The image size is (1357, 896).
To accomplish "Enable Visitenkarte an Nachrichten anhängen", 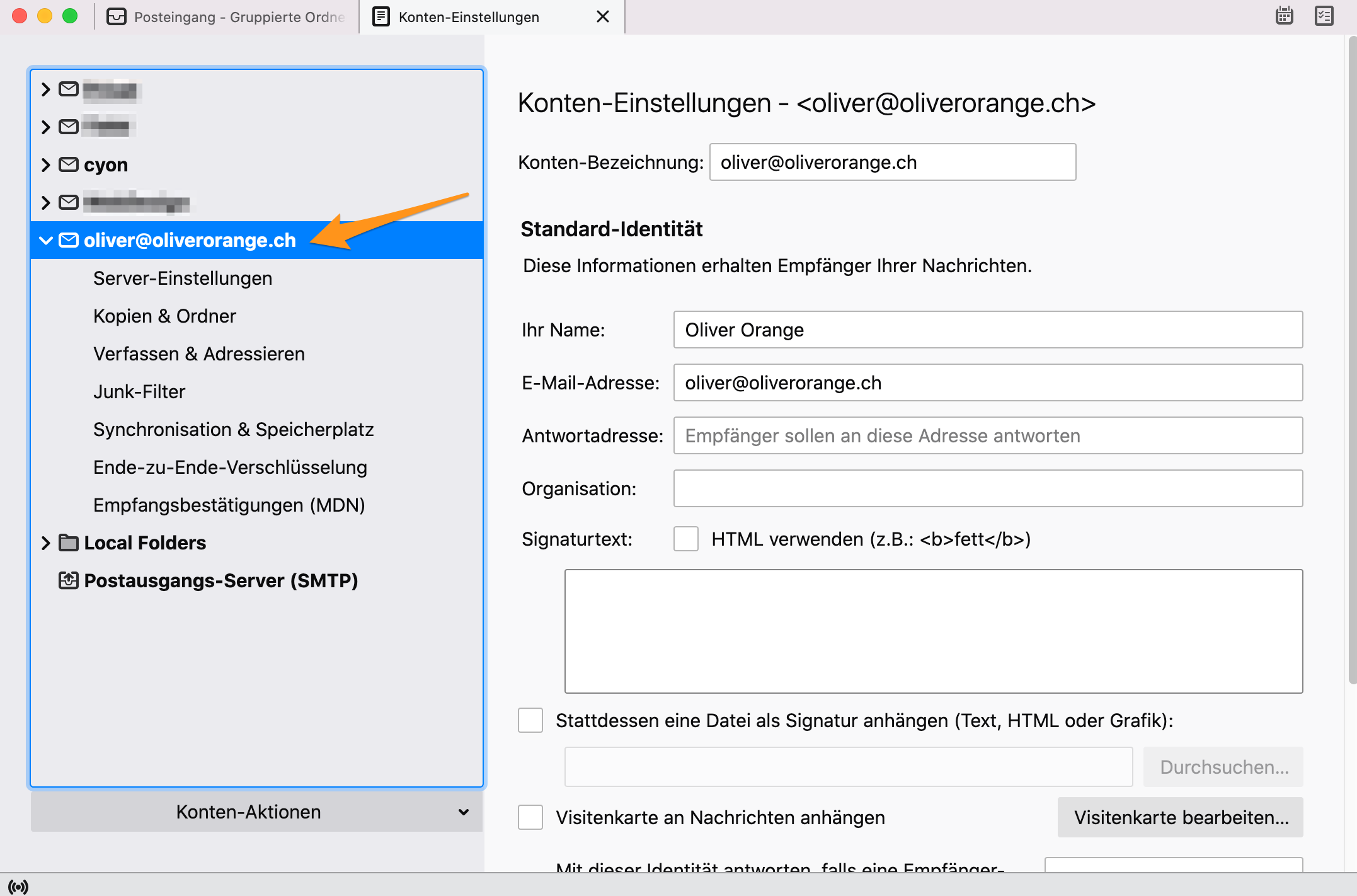I will click(x=530, y=817).
